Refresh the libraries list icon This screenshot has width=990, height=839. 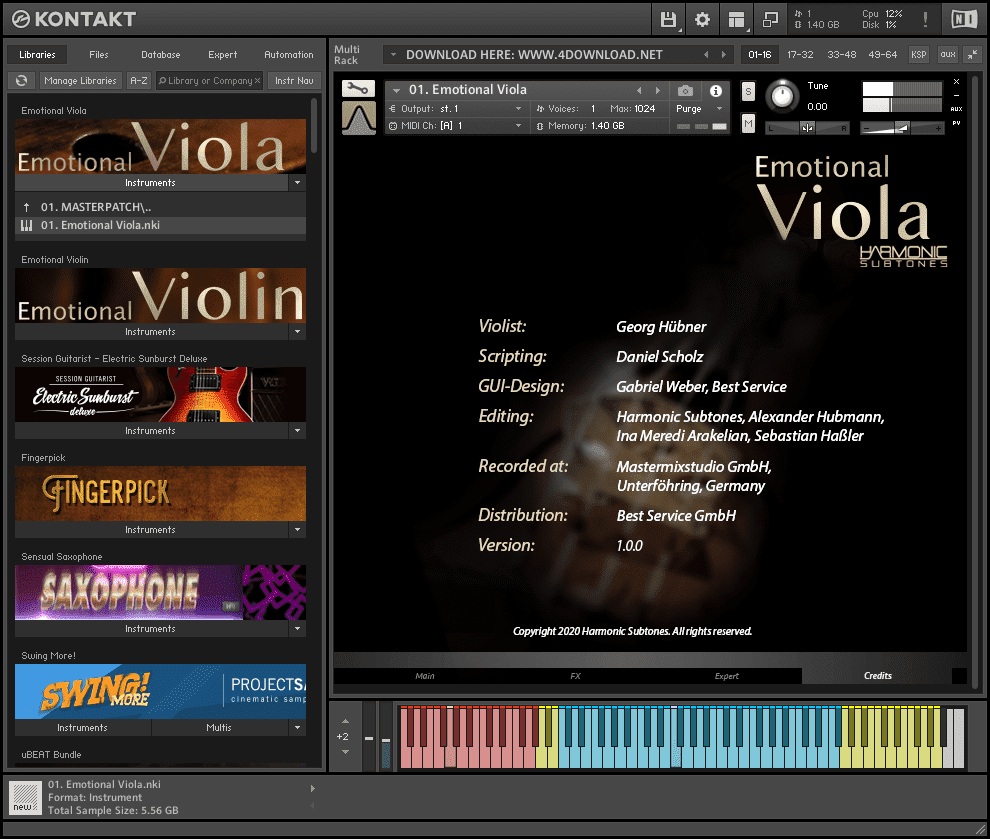point(21,81)
